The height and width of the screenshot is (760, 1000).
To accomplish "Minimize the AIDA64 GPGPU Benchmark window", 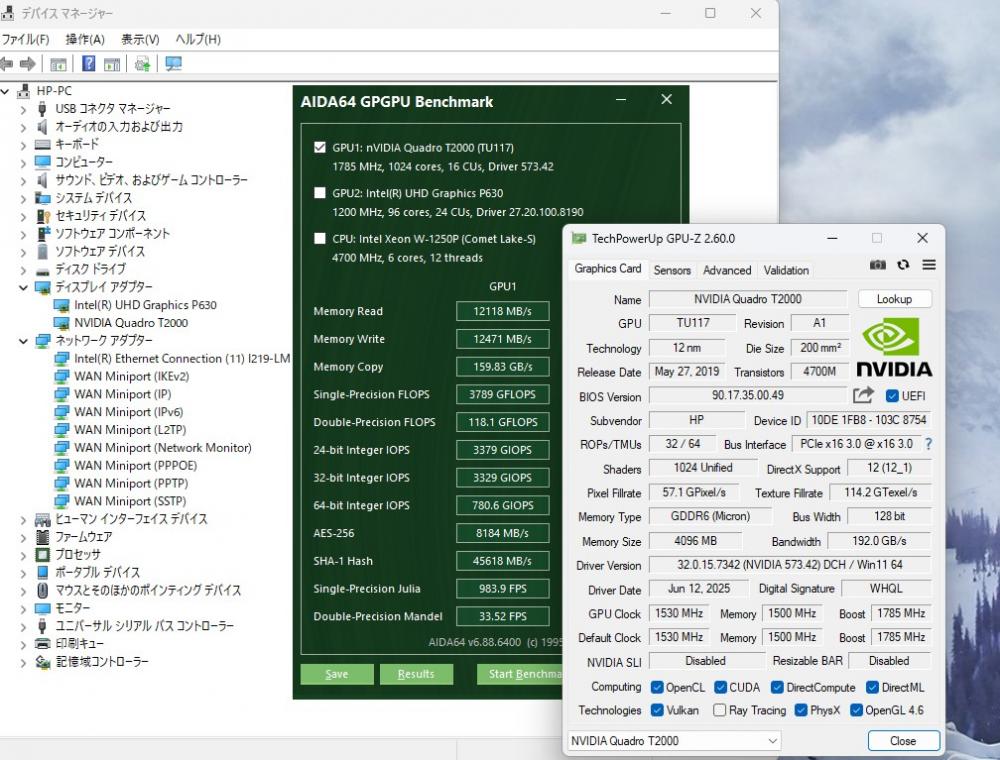I will [x=621, y=99].
